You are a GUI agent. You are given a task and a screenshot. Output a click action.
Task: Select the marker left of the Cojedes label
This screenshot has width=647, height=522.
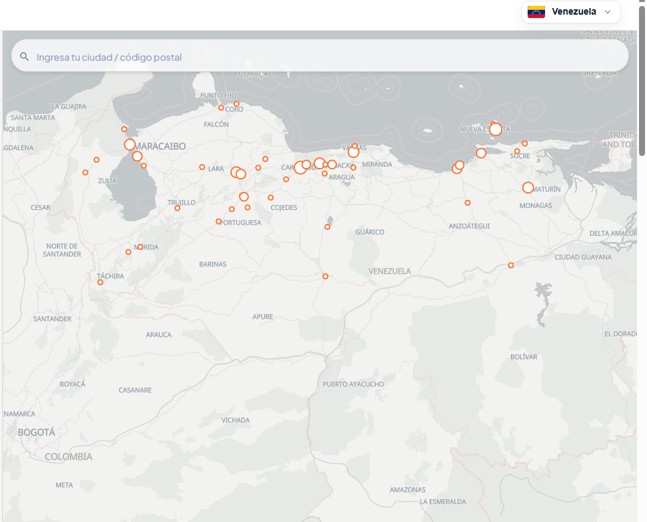pyautogui.click(x=271, y=198)
